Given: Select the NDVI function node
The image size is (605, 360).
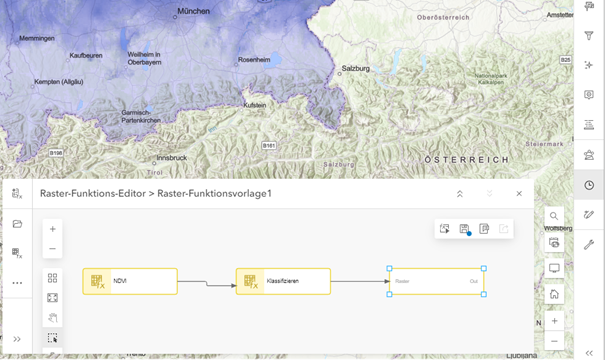Looking at the screenshot, I should click(130, 281).
